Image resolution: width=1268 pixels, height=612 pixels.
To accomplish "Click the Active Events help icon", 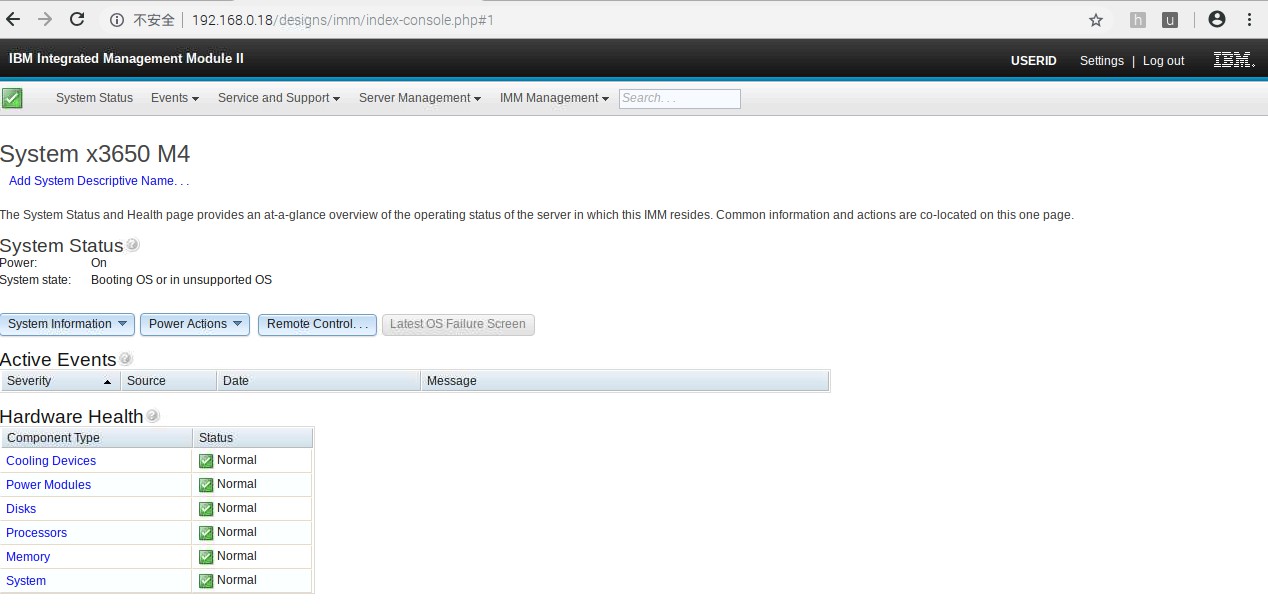I will 126,357.
